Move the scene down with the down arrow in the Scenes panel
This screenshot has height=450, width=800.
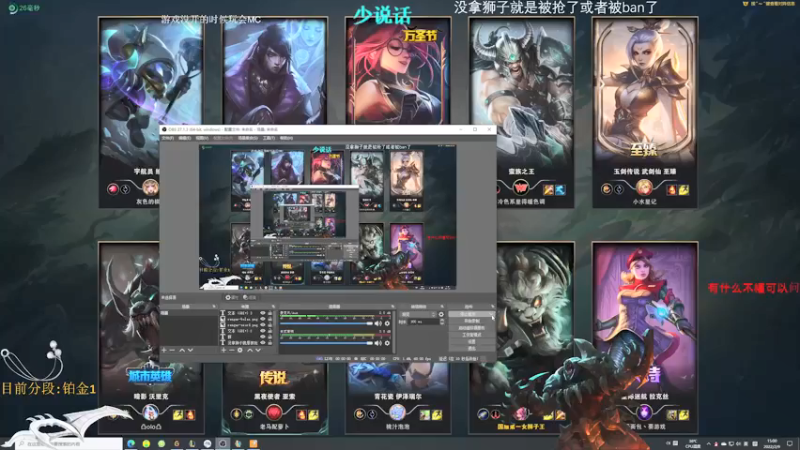pyautogui.click(x=190, y=350)
